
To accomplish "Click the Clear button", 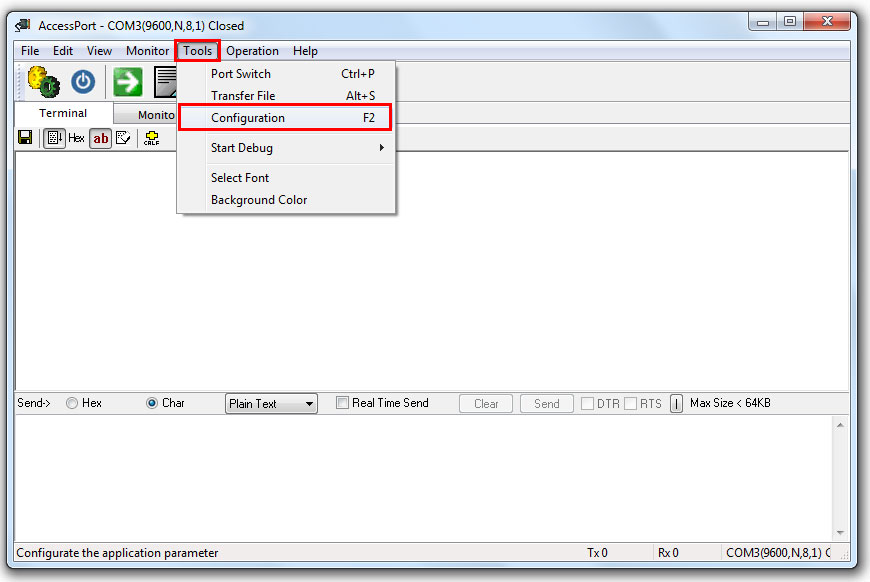I will point(486,404).
